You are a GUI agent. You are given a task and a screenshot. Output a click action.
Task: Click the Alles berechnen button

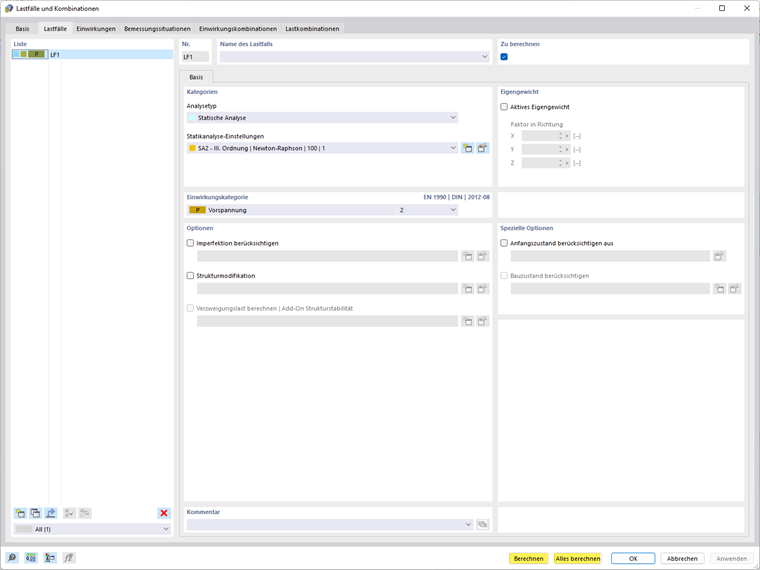(578, 558)
